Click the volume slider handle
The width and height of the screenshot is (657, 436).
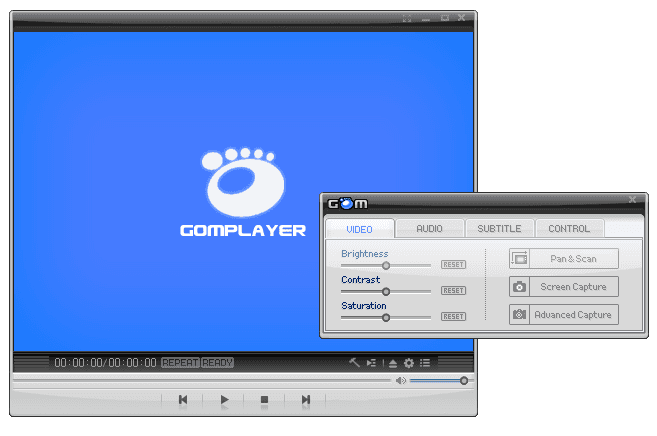[x=464, y=381]
